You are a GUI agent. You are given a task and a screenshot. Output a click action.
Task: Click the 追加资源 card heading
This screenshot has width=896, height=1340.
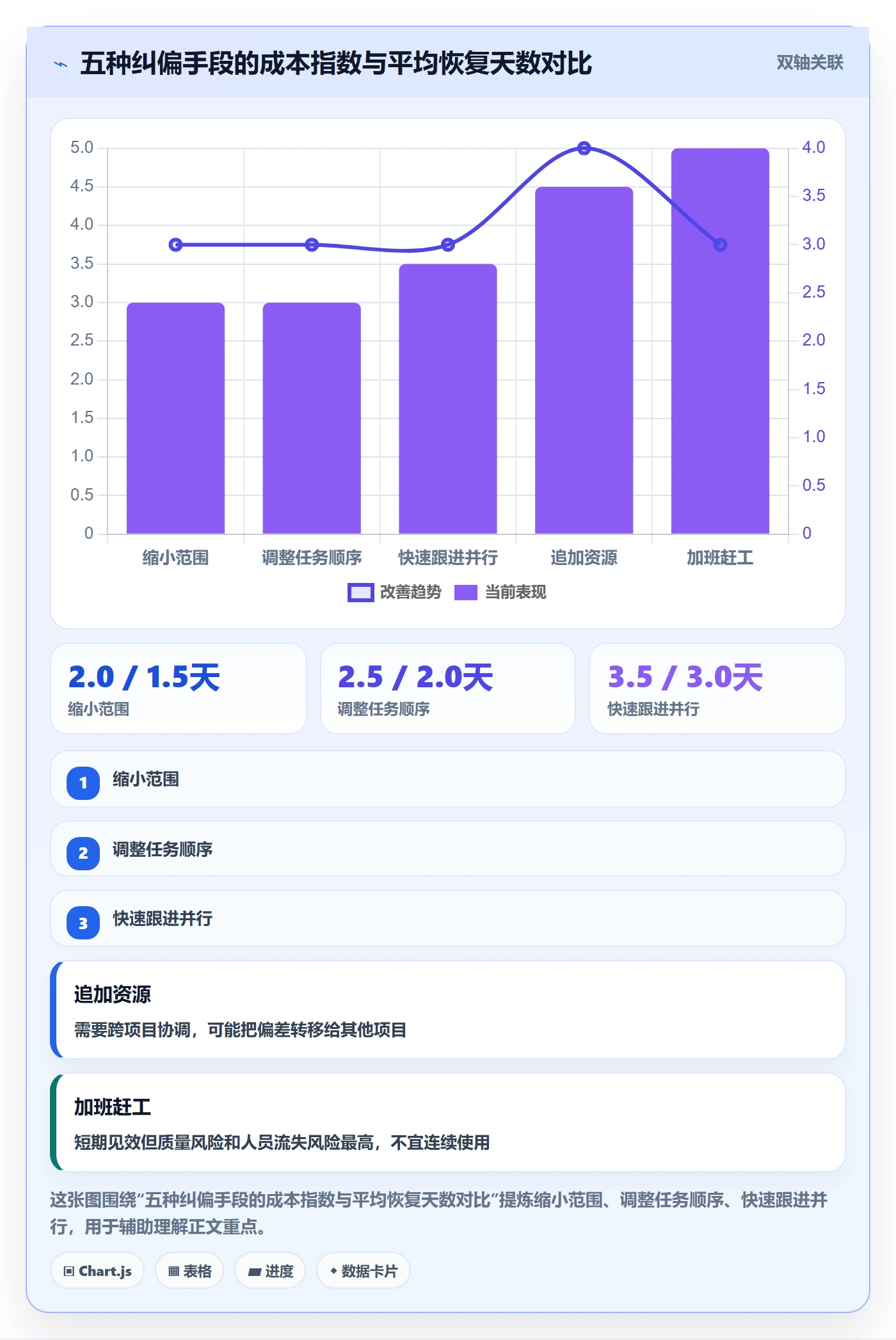[113, 994]
